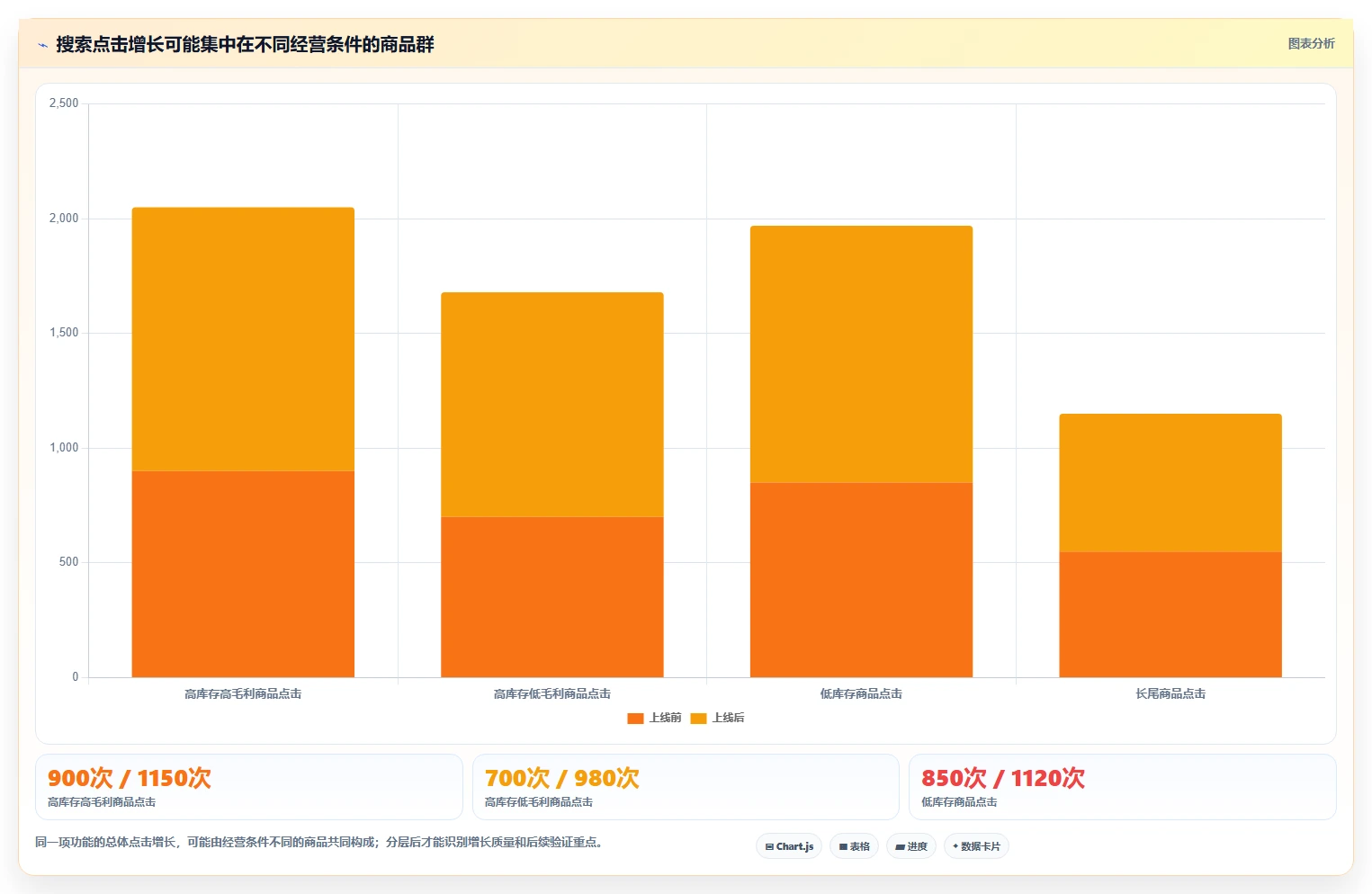
Task: Click the y-axis value 1,000
Action: (64, 447)
